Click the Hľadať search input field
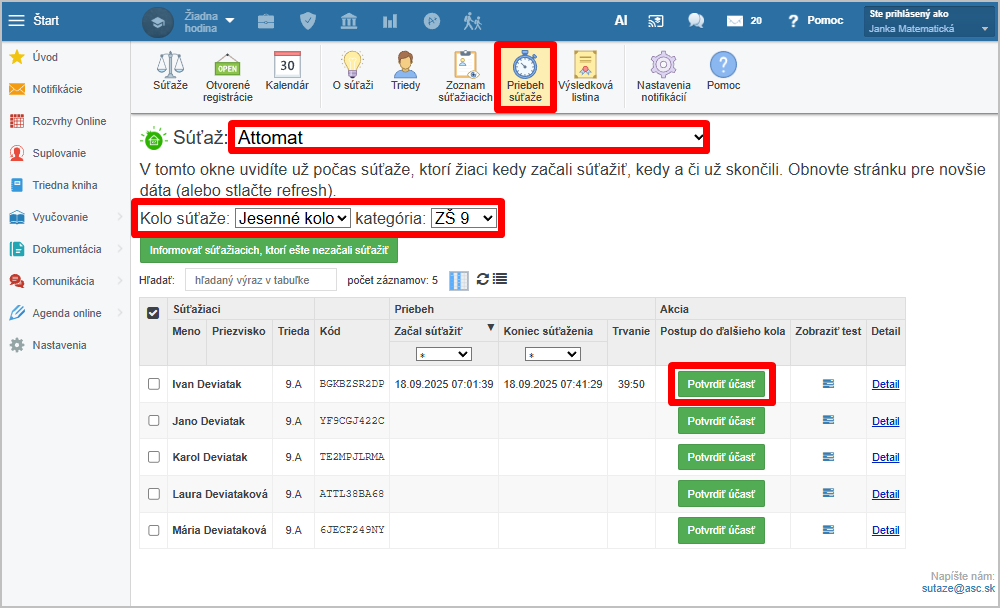Viewport: 1000px width, 608px height. [259, 280]
